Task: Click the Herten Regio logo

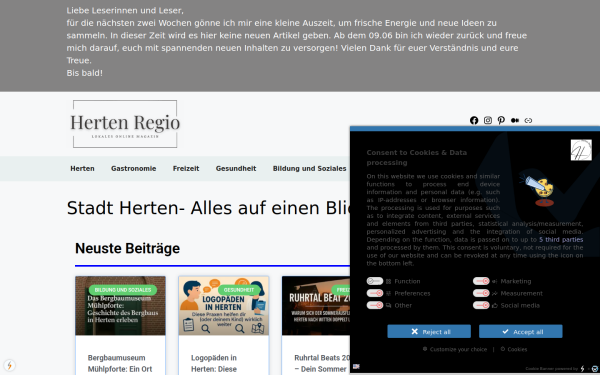Action: coord(125,124)
